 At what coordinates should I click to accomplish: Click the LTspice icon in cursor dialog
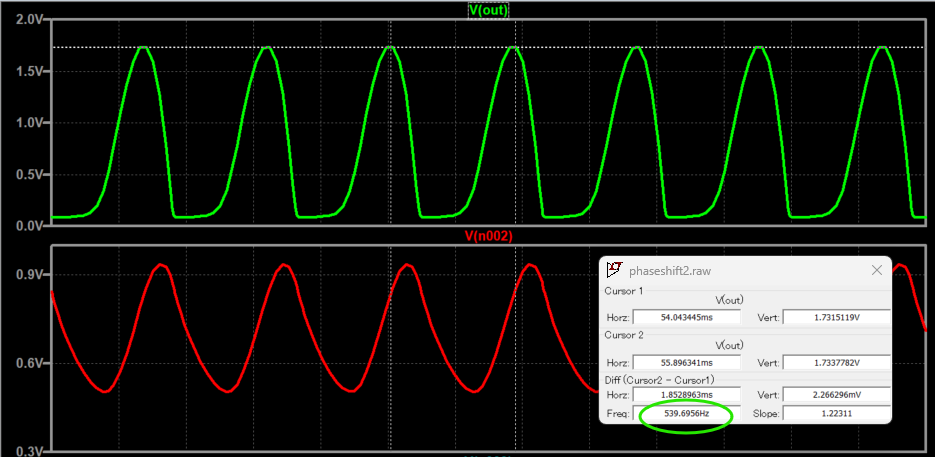coord(614,270)
